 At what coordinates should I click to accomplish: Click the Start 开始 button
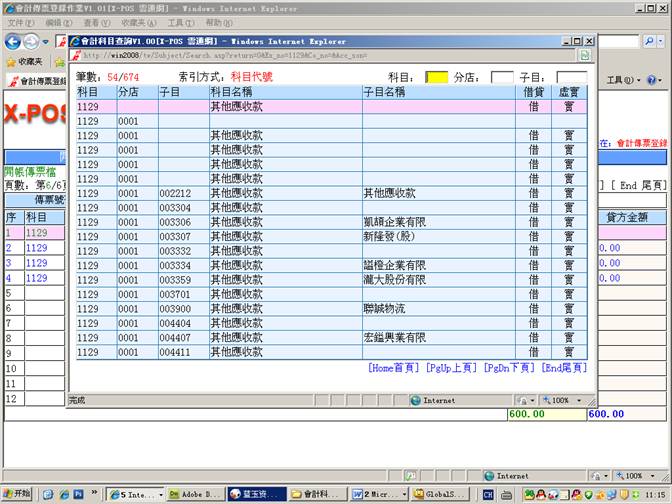click(17, 494)
